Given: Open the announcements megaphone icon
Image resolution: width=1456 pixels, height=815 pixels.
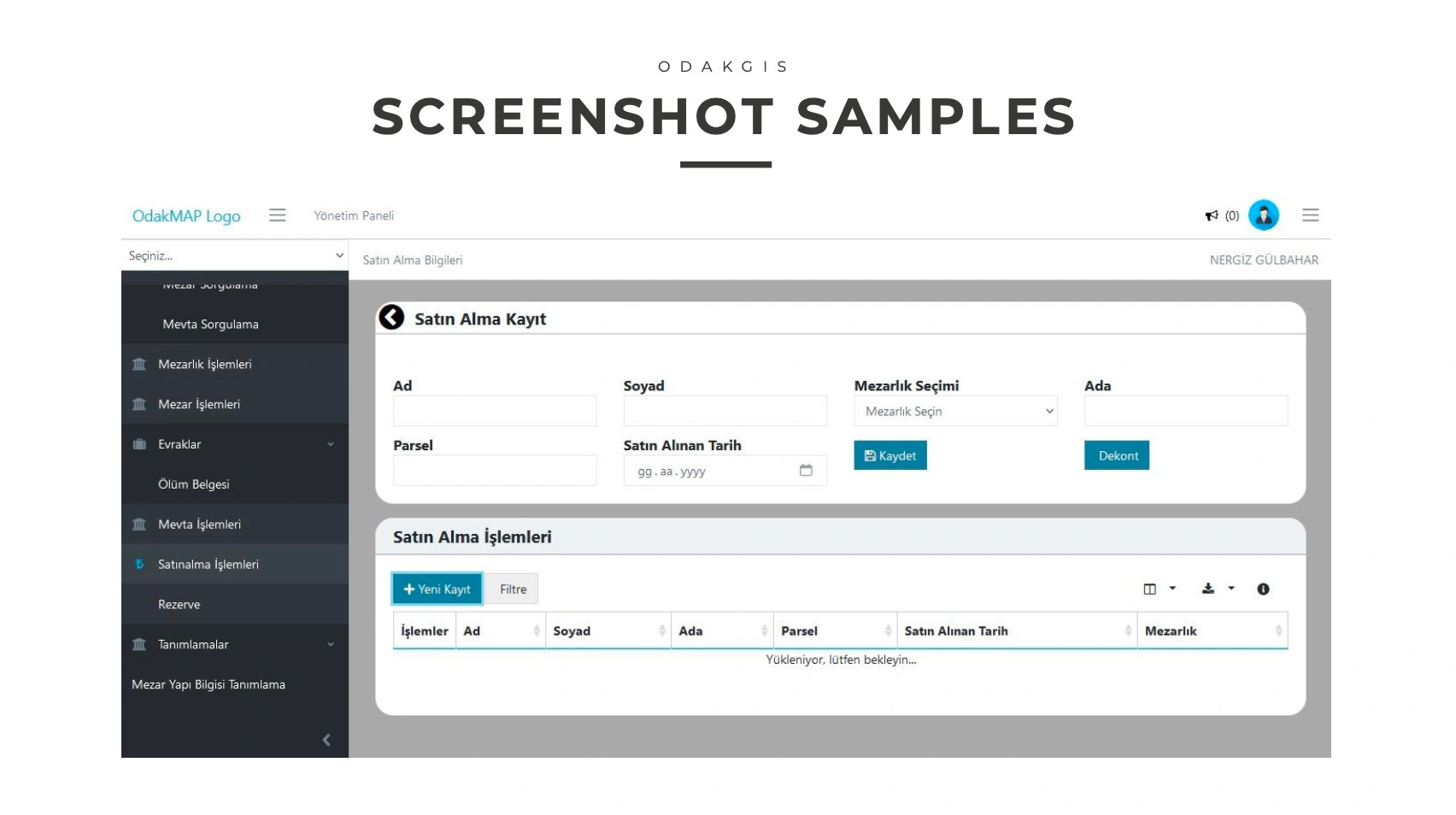Looking at the screenshot, I should [x=1211, y=215].
